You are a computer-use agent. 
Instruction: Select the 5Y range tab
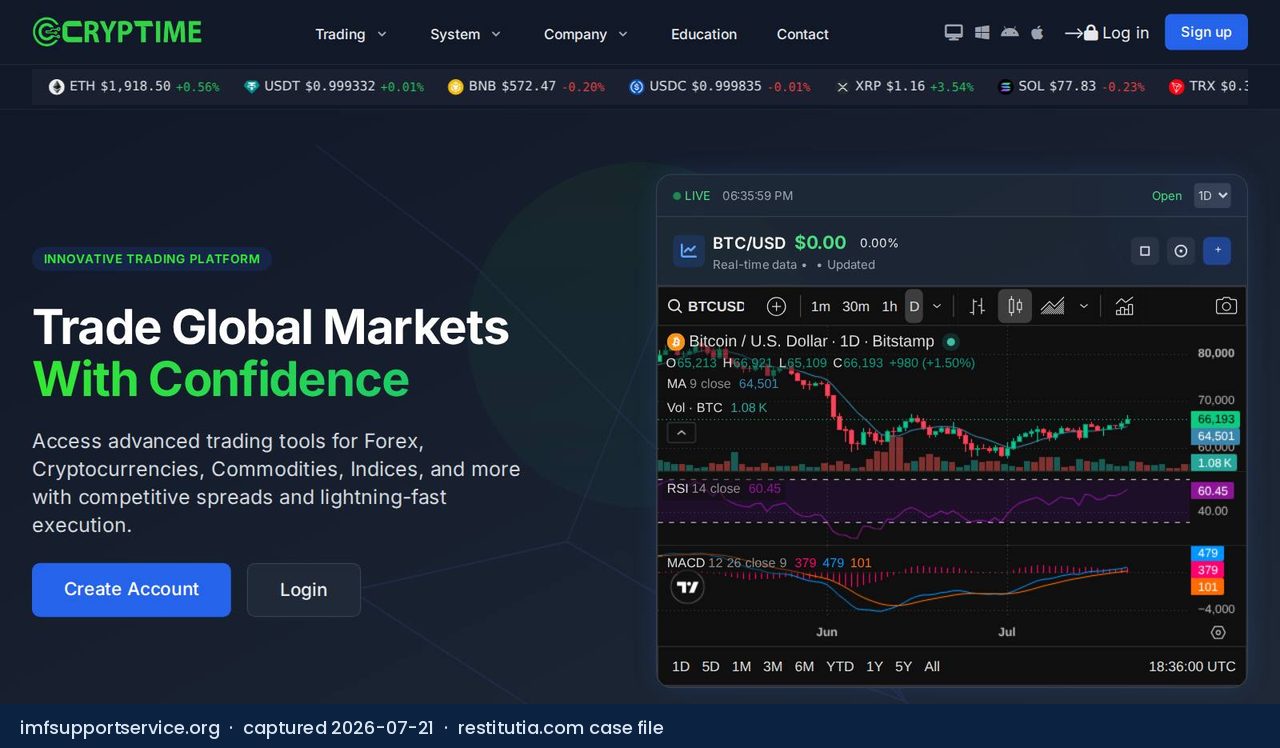pos(903,666)
